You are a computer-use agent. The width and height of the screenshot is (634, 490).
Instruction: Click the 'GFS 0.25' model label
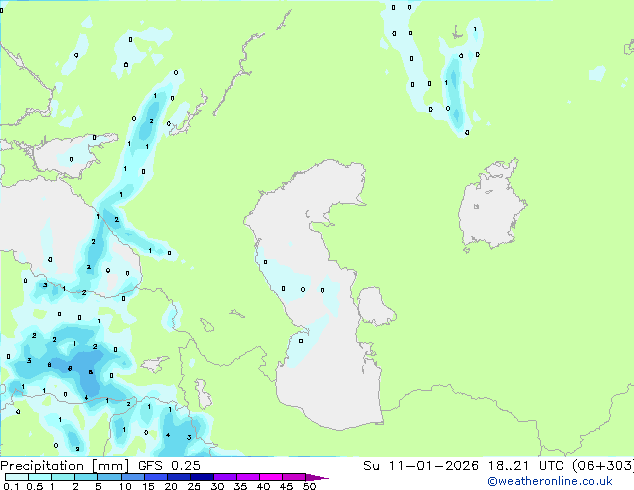point(169,466)
